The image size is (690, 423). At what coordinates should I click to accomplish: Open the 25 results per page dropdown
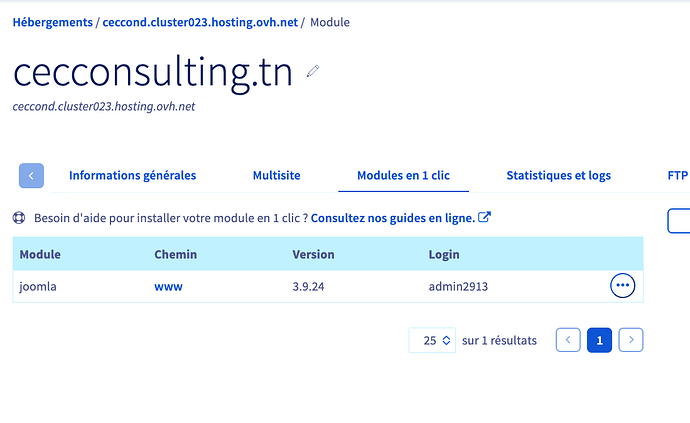pos(432,340)
